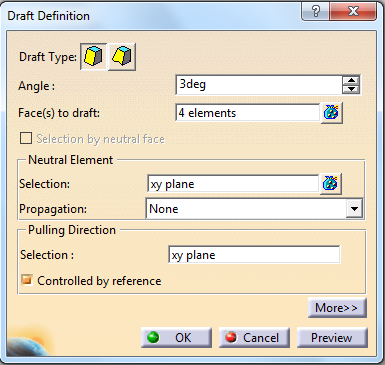
Task: Close the Draft Definition dialog
Action: (x=353, y=12)
